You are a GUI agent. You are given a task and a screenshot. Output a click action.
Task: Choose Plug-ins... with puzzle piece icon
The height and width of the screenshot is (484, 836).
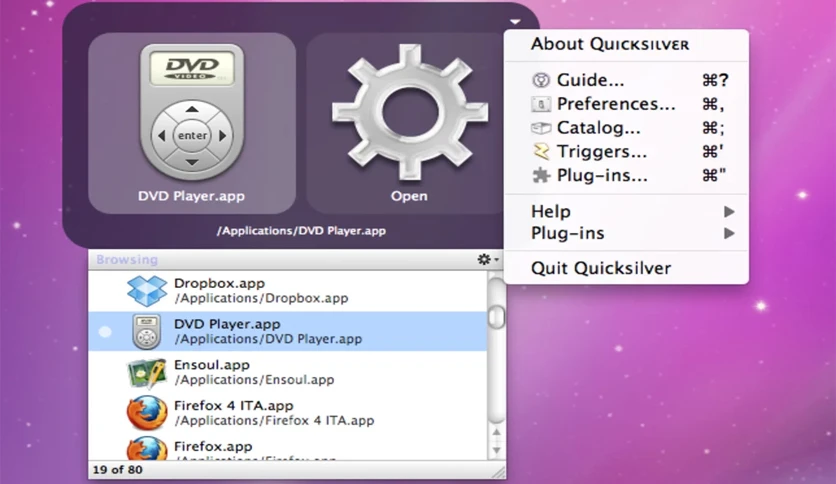626,175
